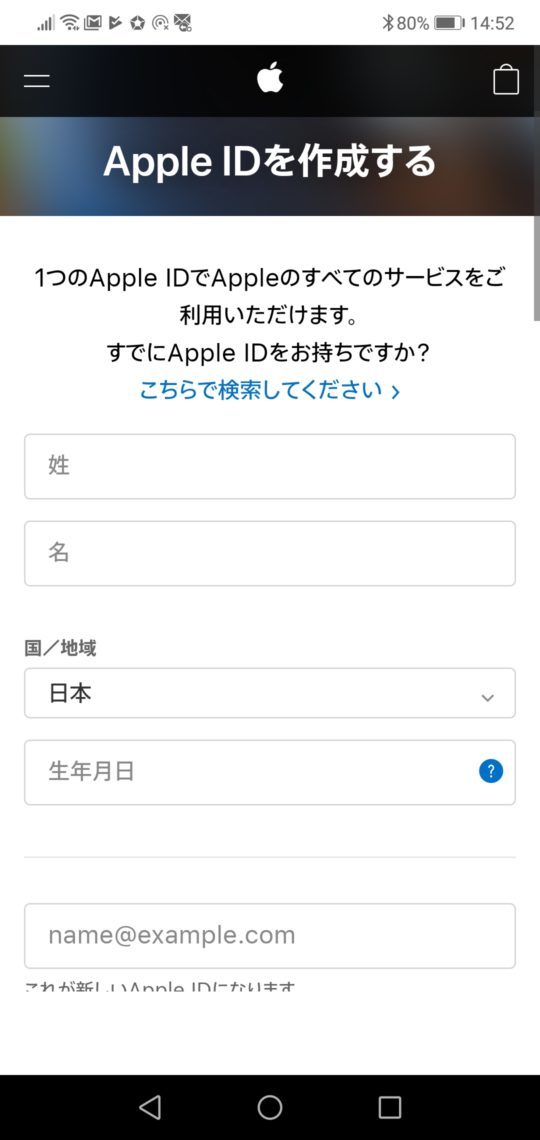Open the hamburger menu in the Apple header
The image size is (540, 1140).
coord(36,80)
